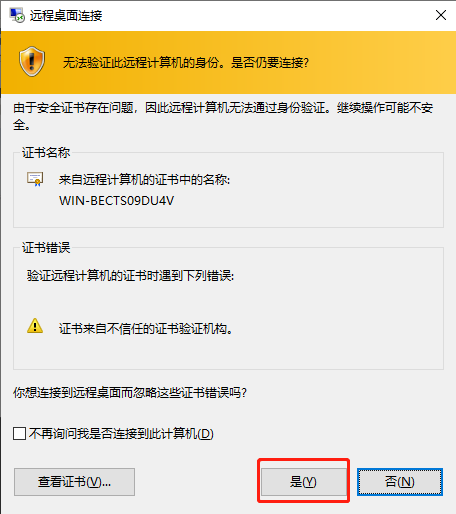The height and width of the screenshot is (514, 456).
Task: Click the 验证远程计算机的证书时遇到下列错误 text
Action: [130, 276]
